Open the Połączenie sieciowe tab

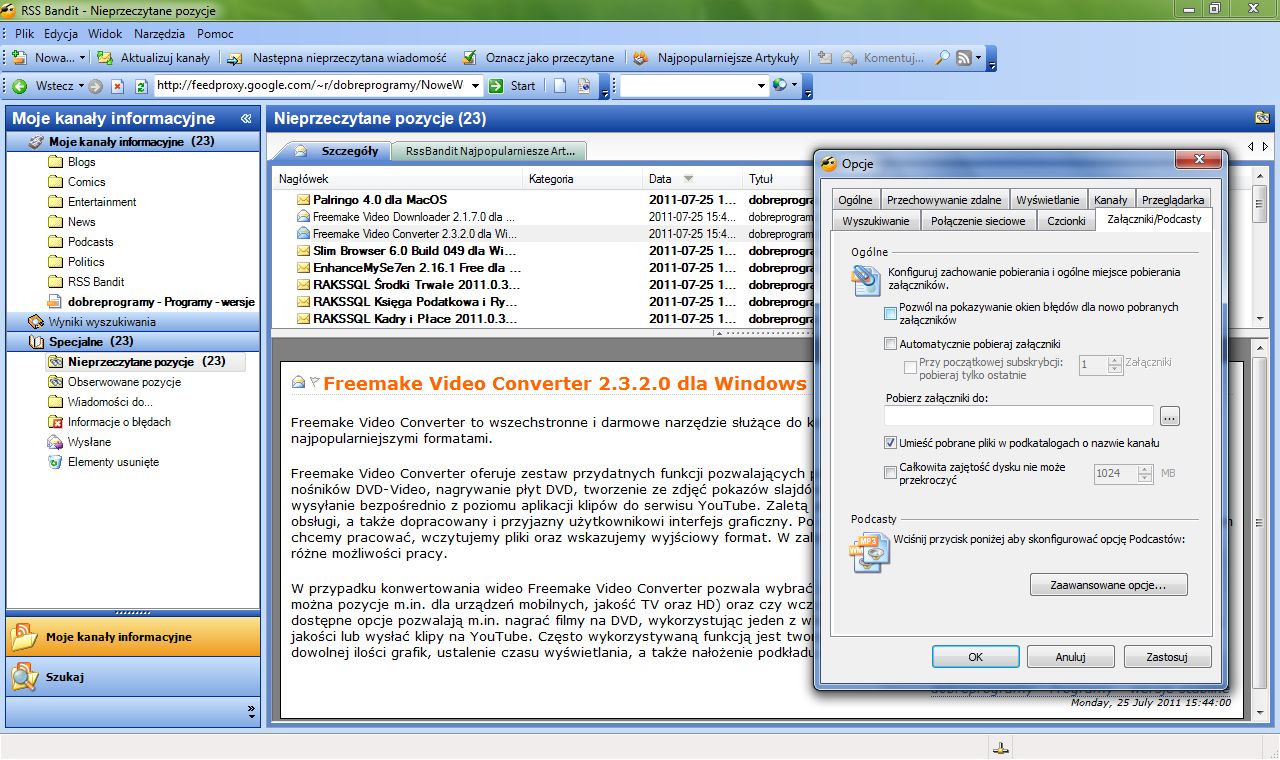tap(978, 220)
